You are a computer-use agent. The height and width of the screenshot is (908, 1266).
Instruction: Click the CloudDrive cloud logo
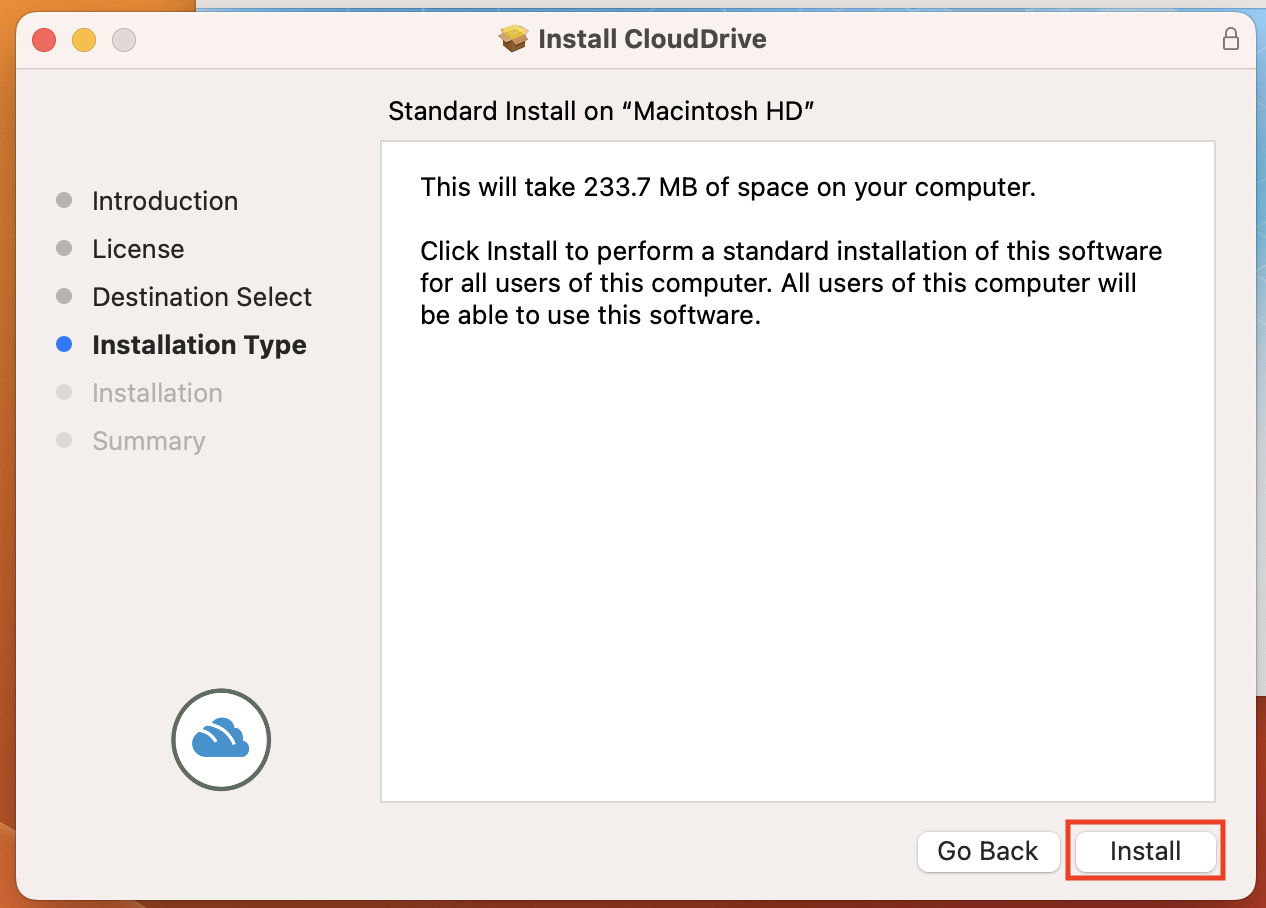(221, 740)
